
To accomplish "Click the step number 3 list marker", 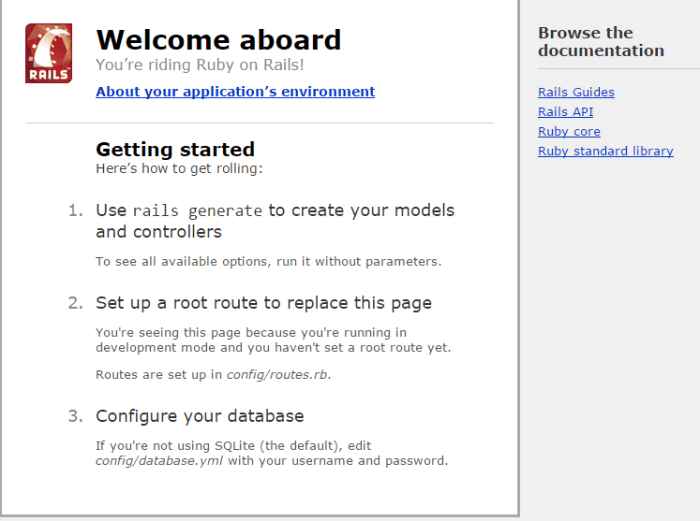I will pyautogui.click(x=75, y=416).
